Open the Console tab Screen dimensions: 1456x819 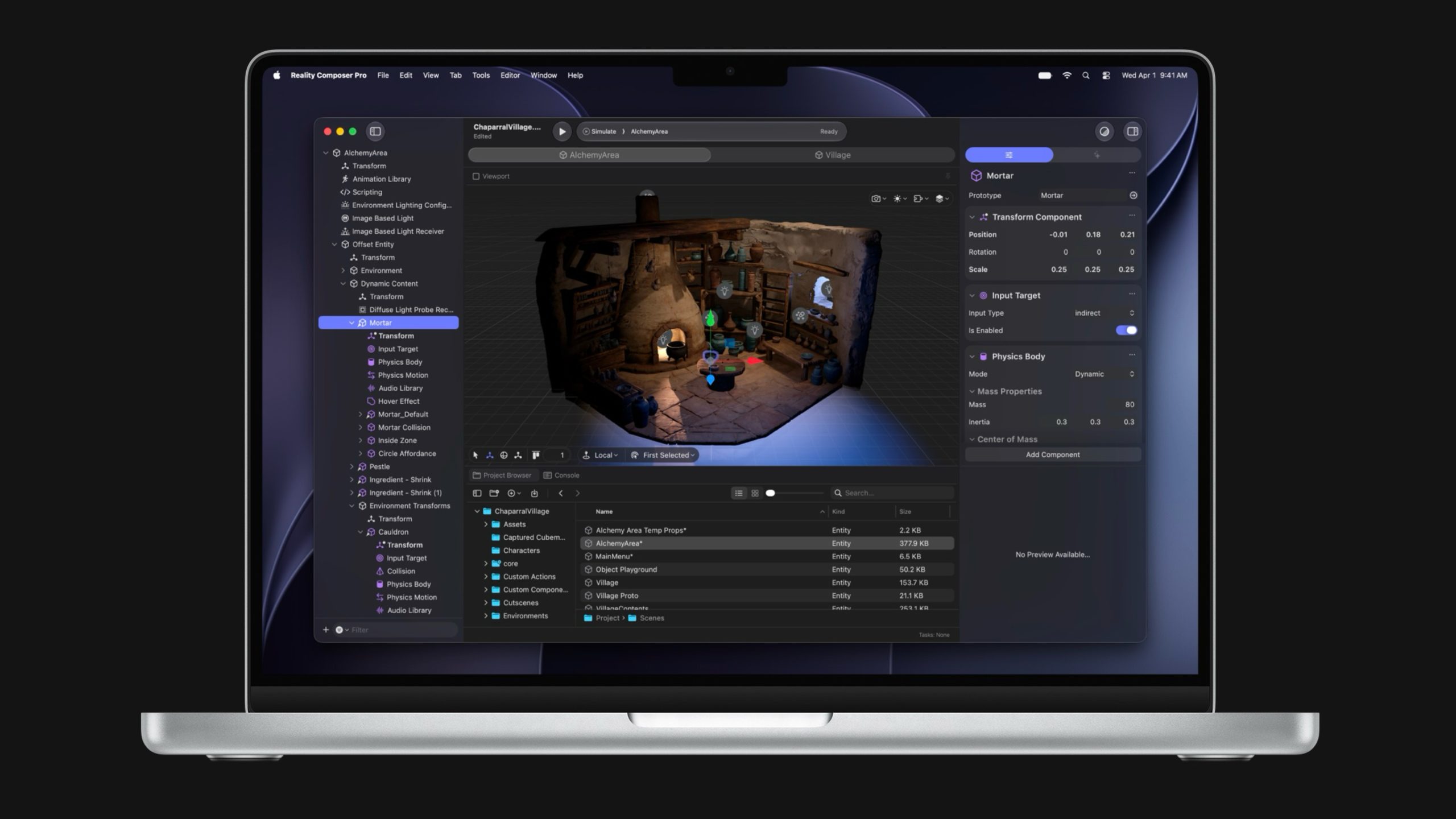click(x=561, y=475)
